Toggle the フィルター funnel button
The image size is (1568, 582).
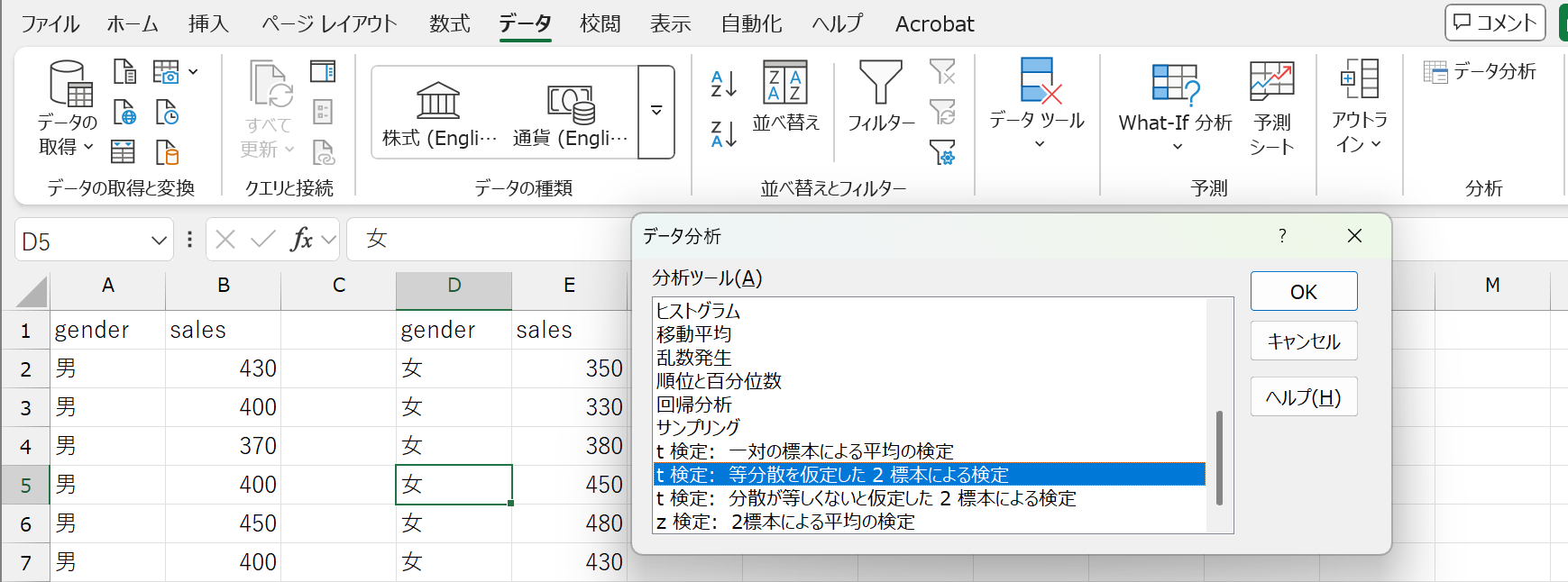pyautogui.click(x=881, y=97)
